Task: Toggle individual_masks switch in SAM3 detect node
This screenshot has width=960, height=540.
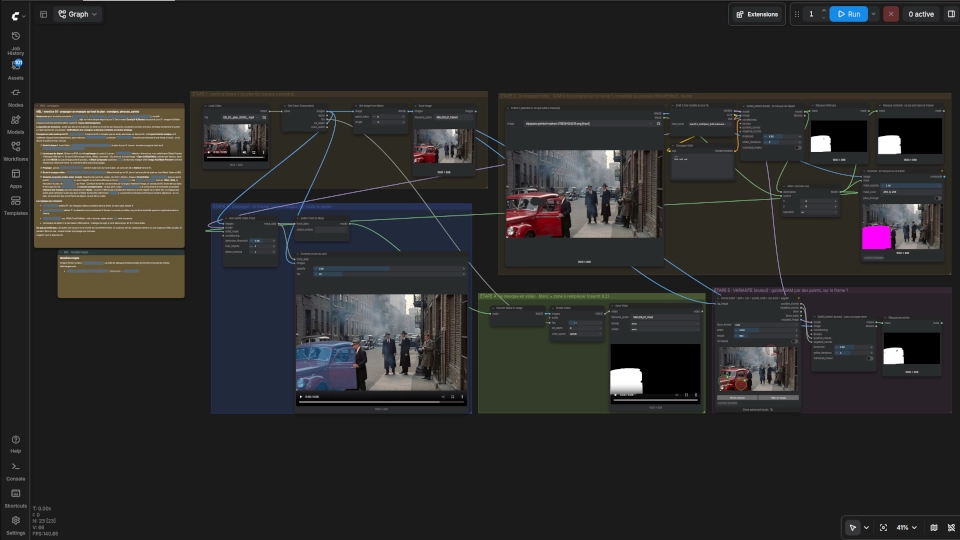Action: tap(798, 148)
